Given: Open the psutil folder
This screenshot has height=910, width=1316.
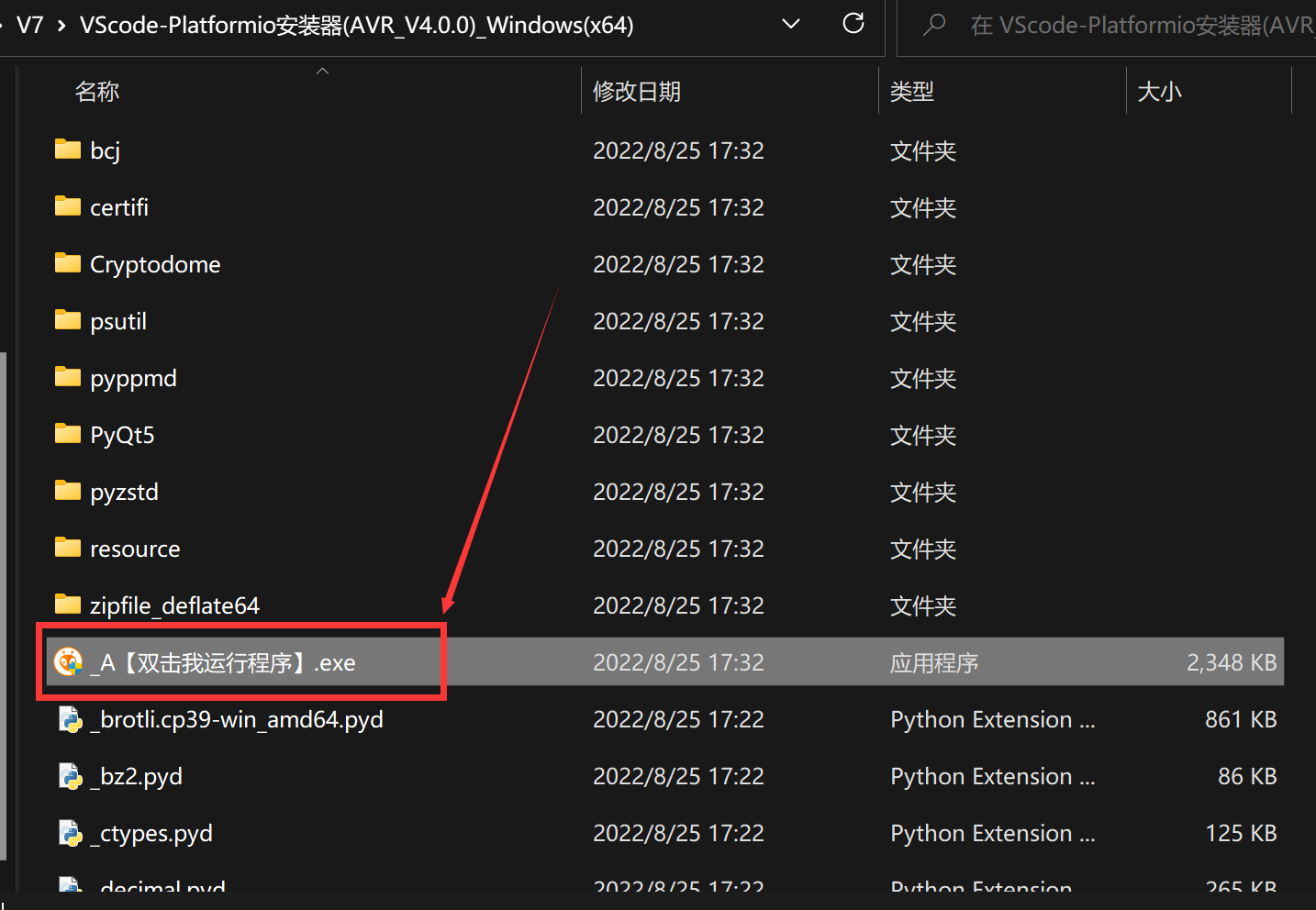Looking at the screenshot, I should coord(118,321).
